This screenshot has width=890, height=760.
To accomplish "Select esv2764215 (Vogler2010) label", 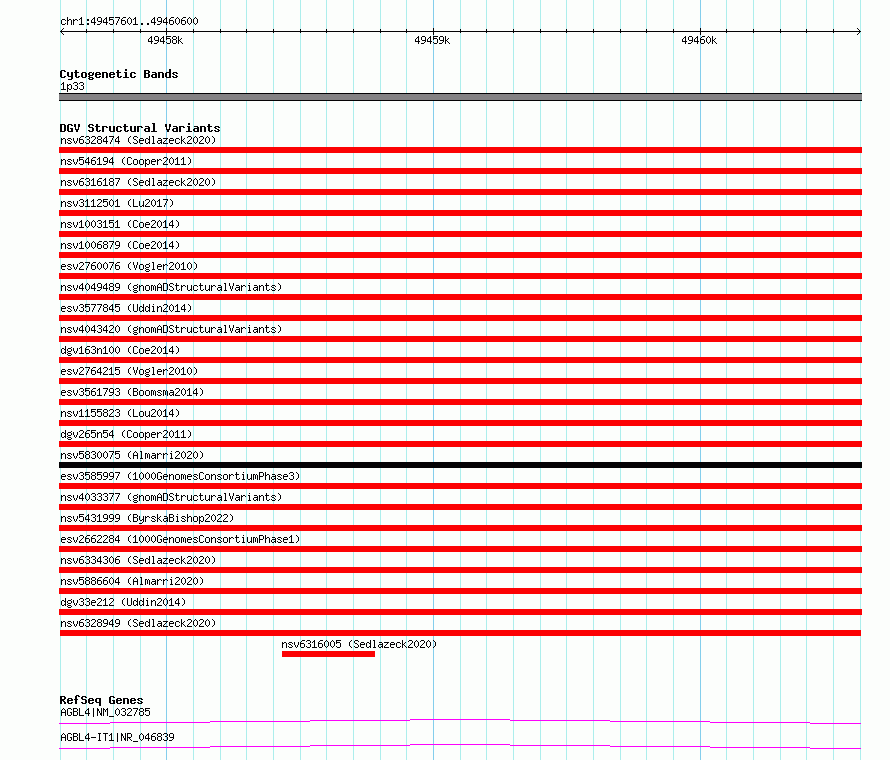I will tap(129, 371).
